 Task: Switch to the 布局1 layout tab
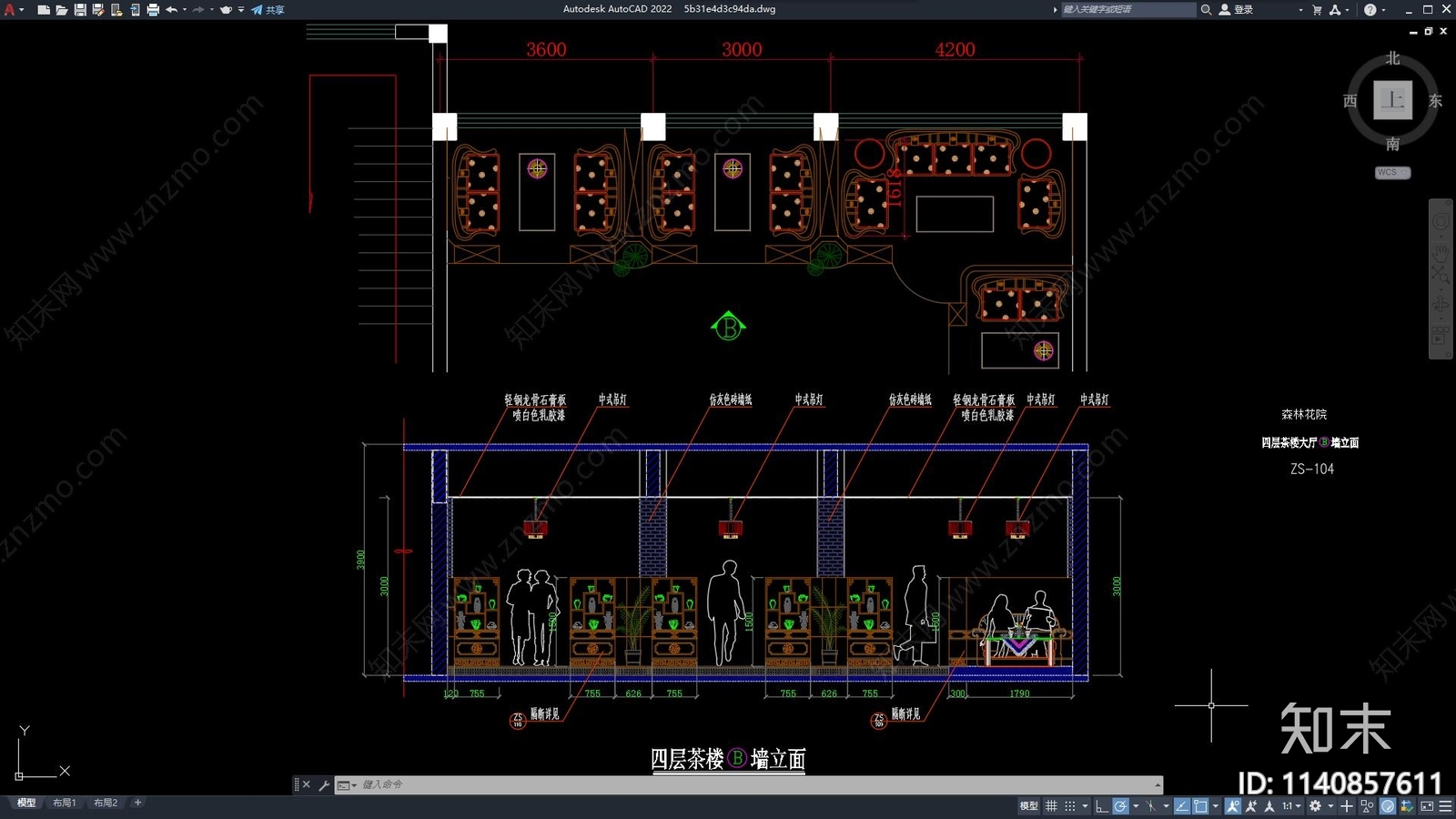point(64,803)
